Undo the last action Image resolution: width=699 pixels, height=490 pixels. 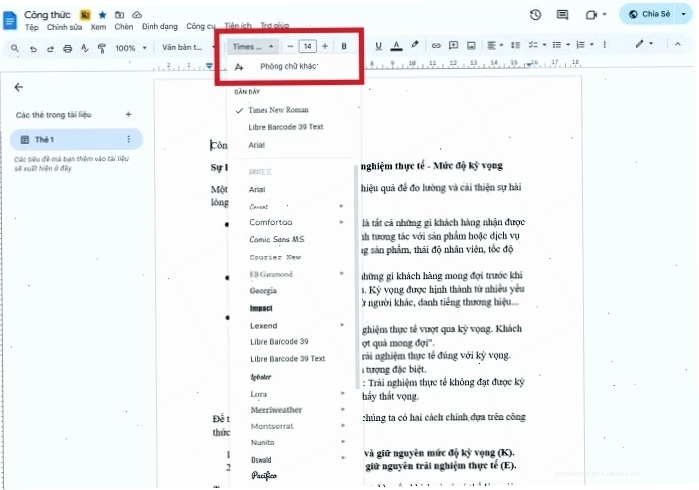coord(33,48)
